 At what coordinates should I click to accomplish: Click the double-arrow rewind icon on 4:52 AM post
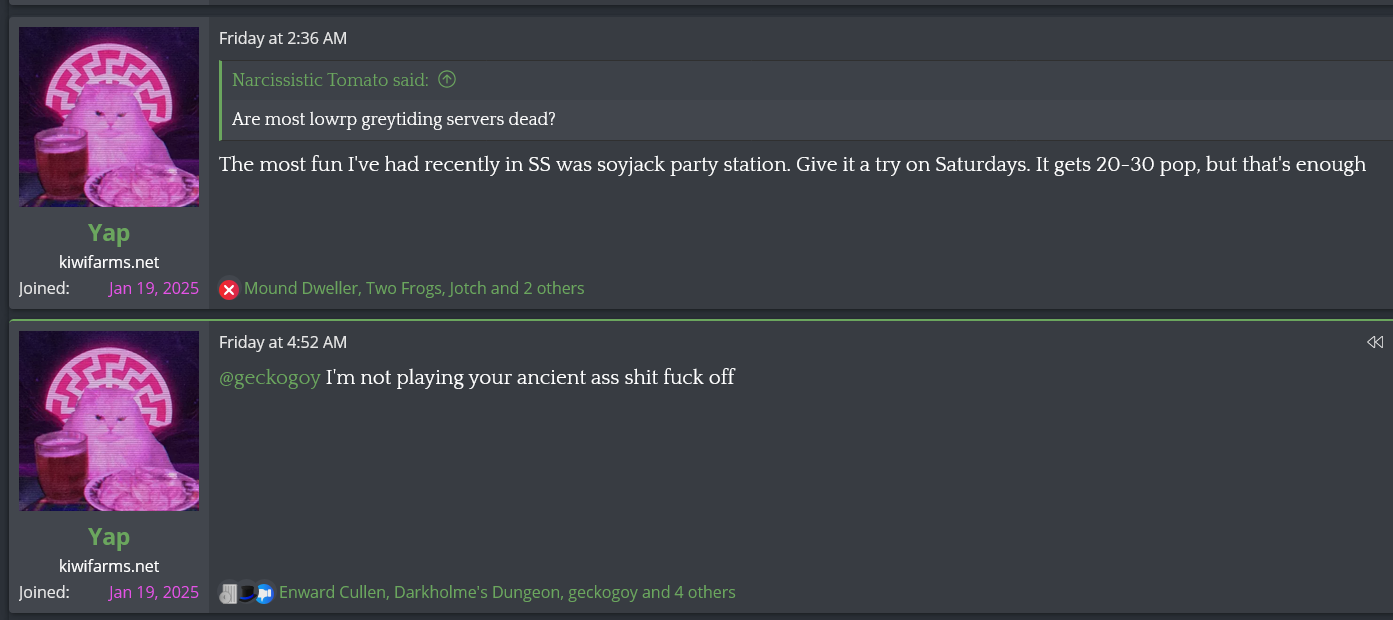(1375, 342)
